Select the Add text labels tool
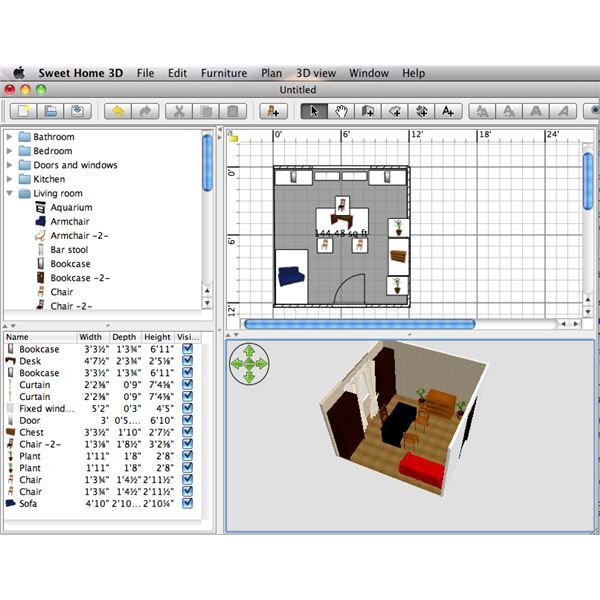 point(448,111)
